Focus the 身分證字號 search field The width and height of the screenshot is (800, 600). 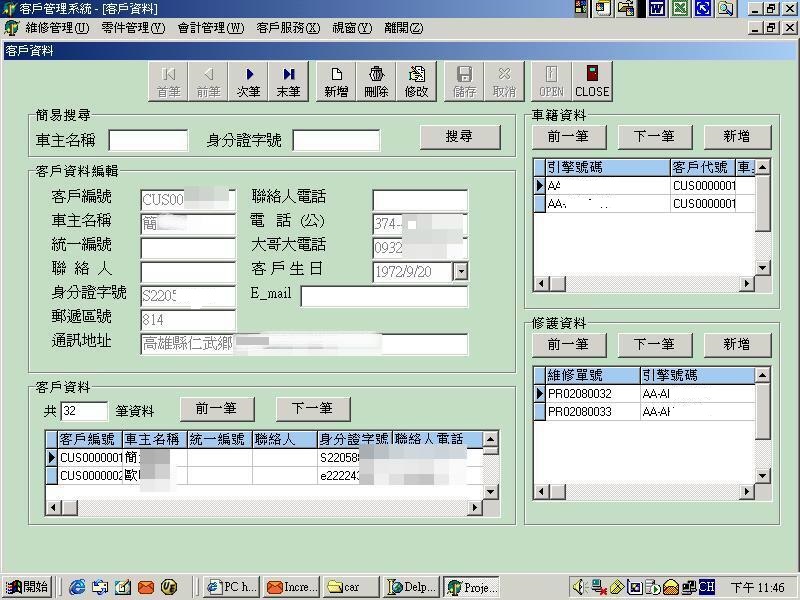(336, 140)
